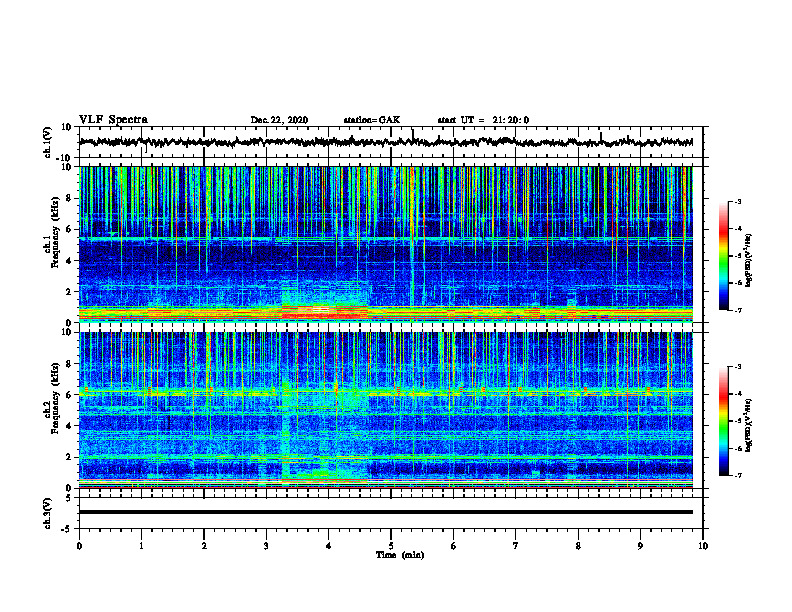This screenshot has height=612, width=792.
Task: Click the time axis tick label "7"
Action: (516, 546)
